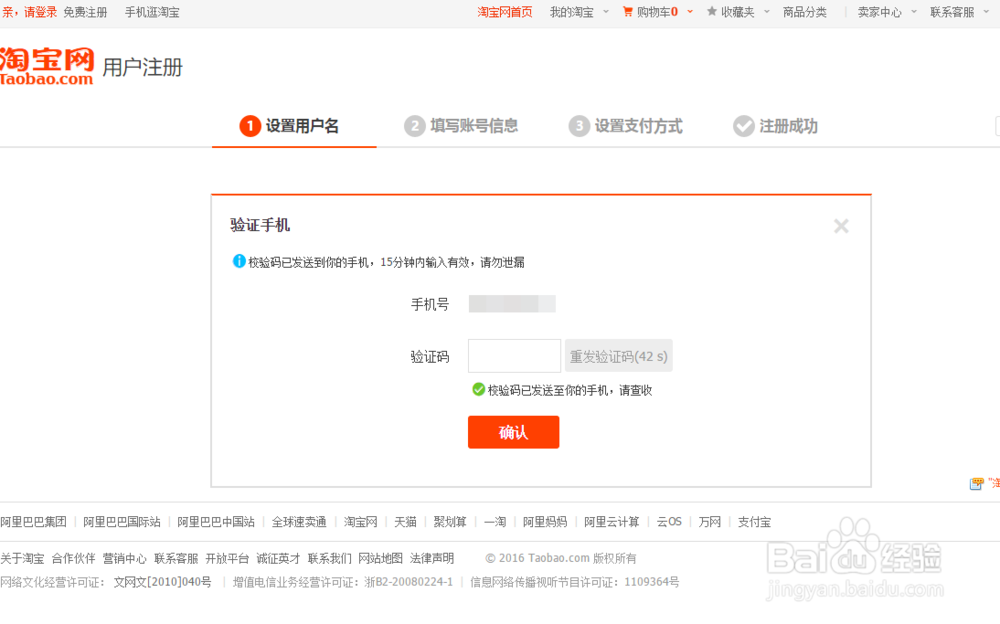Image resolution: width=1000 pixels, height=624 pixels.
Task: Click the step 3 circle for 设置支付方式
Action: pyautogui.click(x=579, y=126)
